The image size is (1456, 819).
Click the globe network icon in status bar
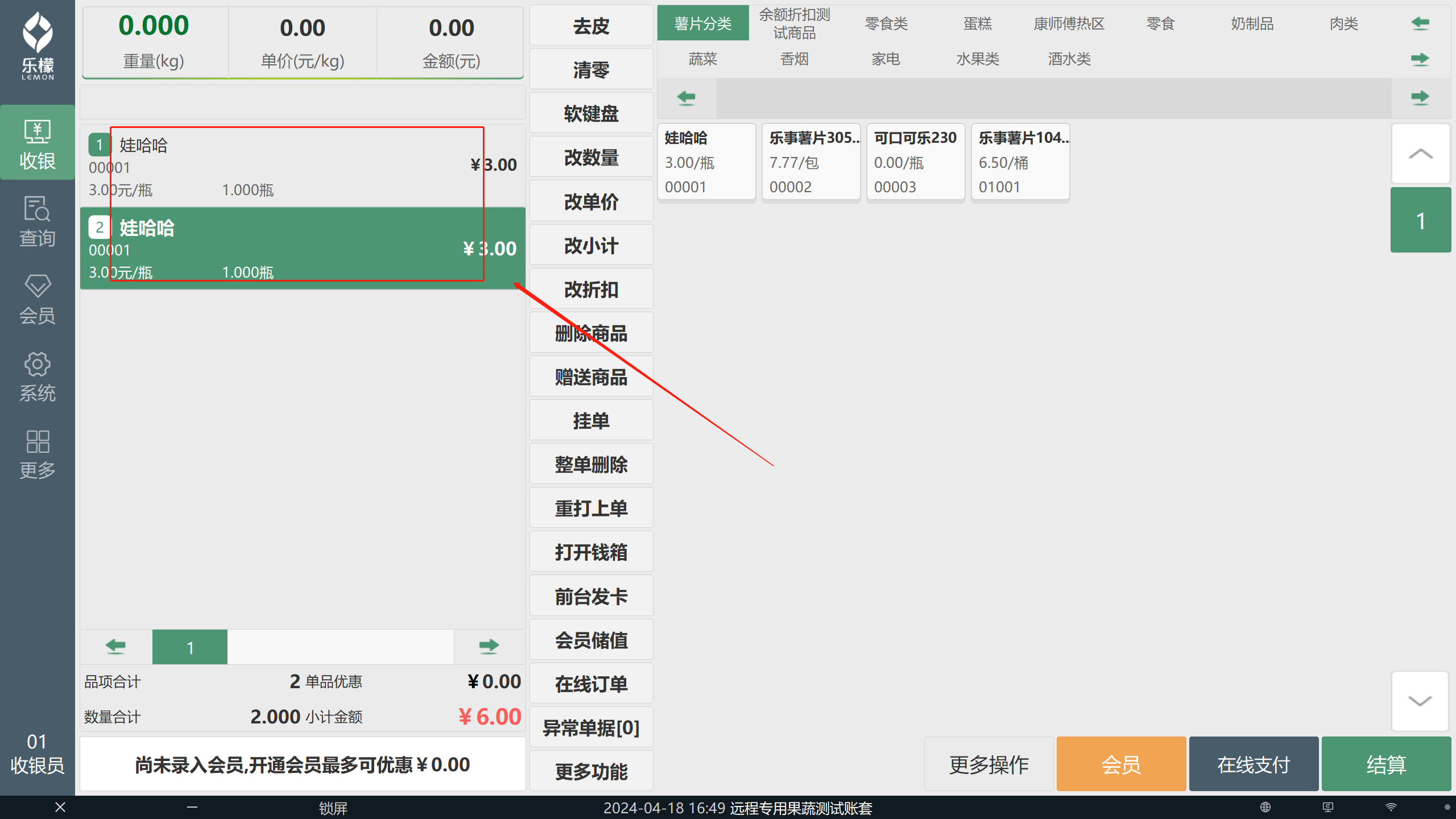[x=1265, y=807]
